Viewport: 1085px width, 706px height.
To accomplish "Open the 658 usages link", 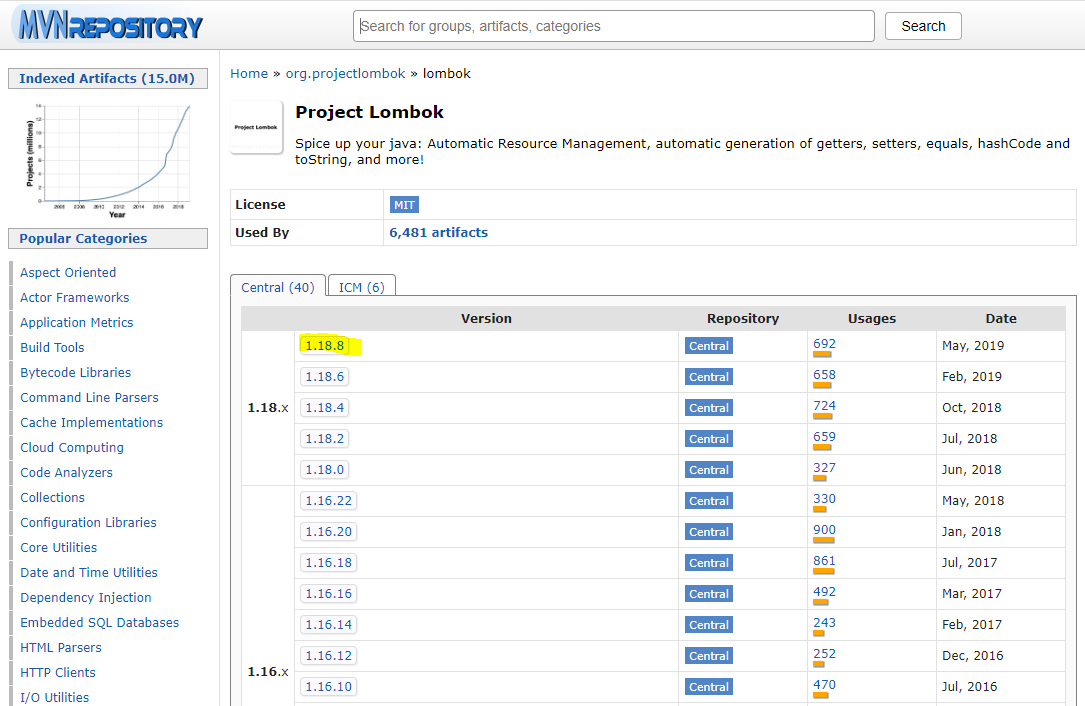I will pos(824,375).
